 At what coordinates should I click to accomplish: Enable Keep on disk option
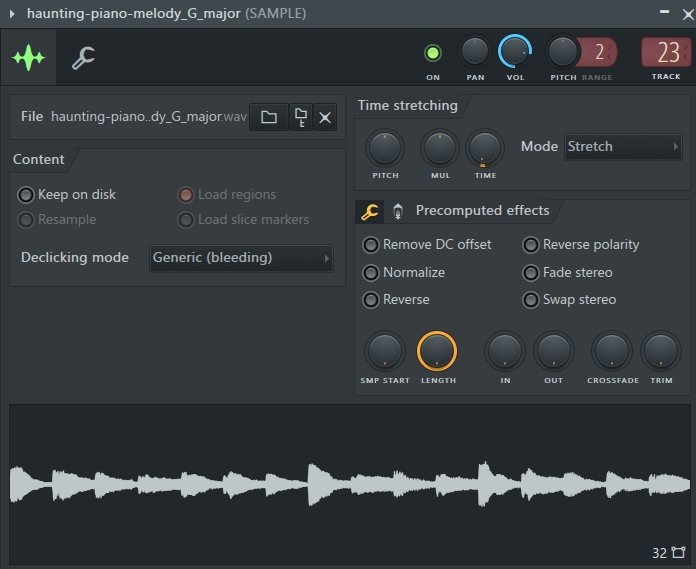pos(67,194)
